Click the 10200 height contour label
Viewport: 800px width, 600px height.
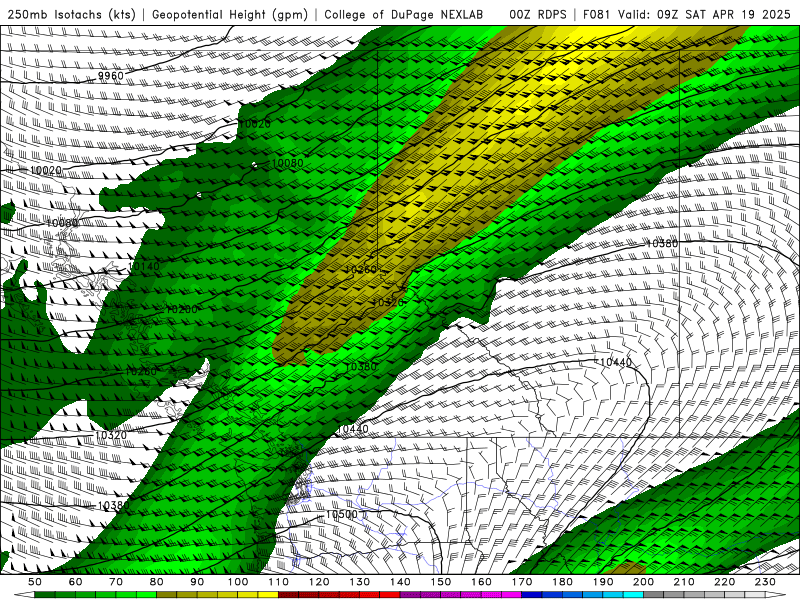click(x=182, y=309)
